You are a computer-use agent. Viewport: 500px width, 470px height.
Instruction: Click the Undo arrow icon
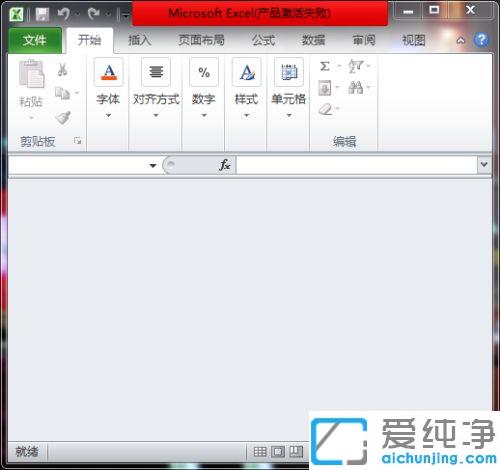click(x=64, y=14)
